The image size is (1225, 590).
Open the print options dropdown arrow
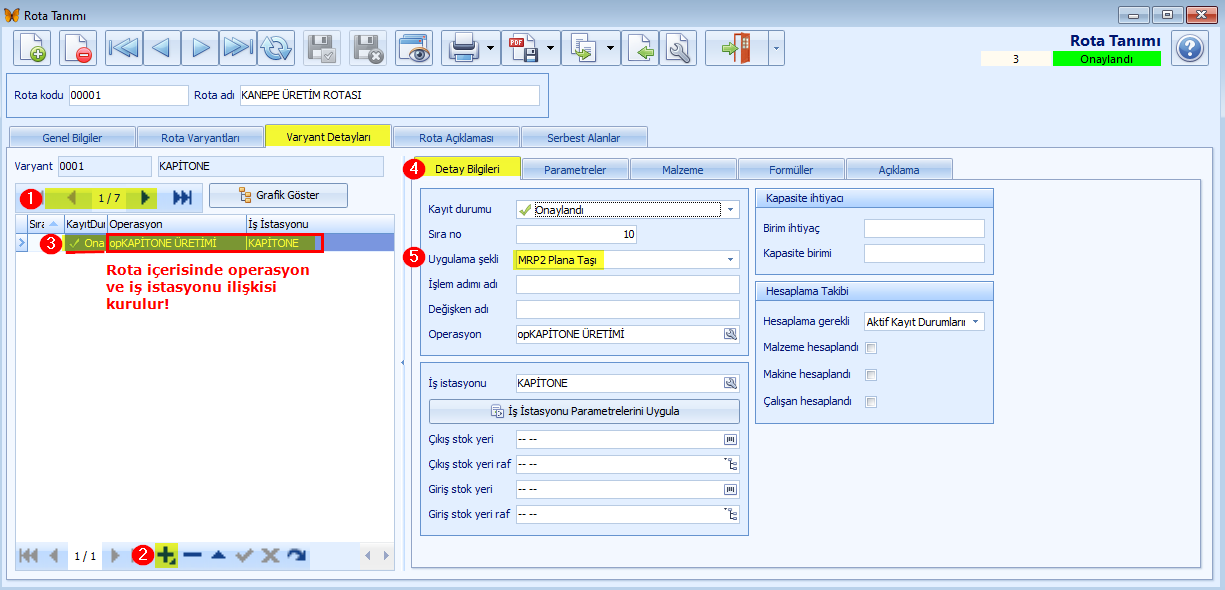coord(490,48)
